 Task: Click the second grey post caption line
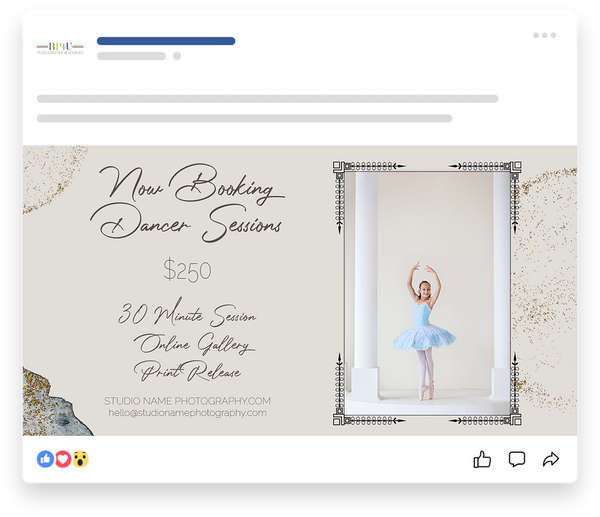(245, 118)
